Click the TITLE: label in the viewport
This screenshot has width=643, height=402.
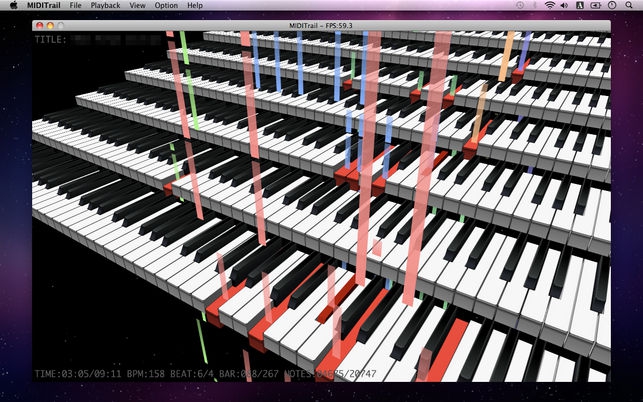pyautogui.click(x=50, y=40)
